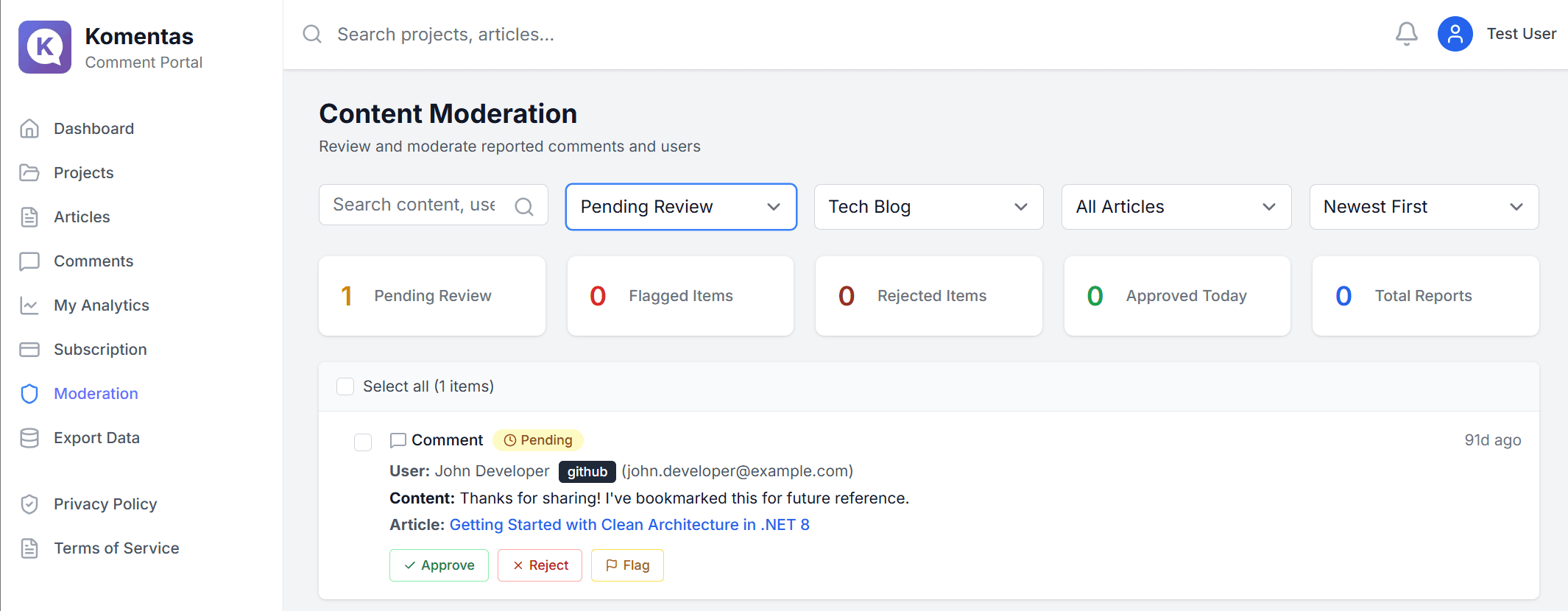Check the Select all items checkbox
The image size is (1568, 611).
click(345, 386)
